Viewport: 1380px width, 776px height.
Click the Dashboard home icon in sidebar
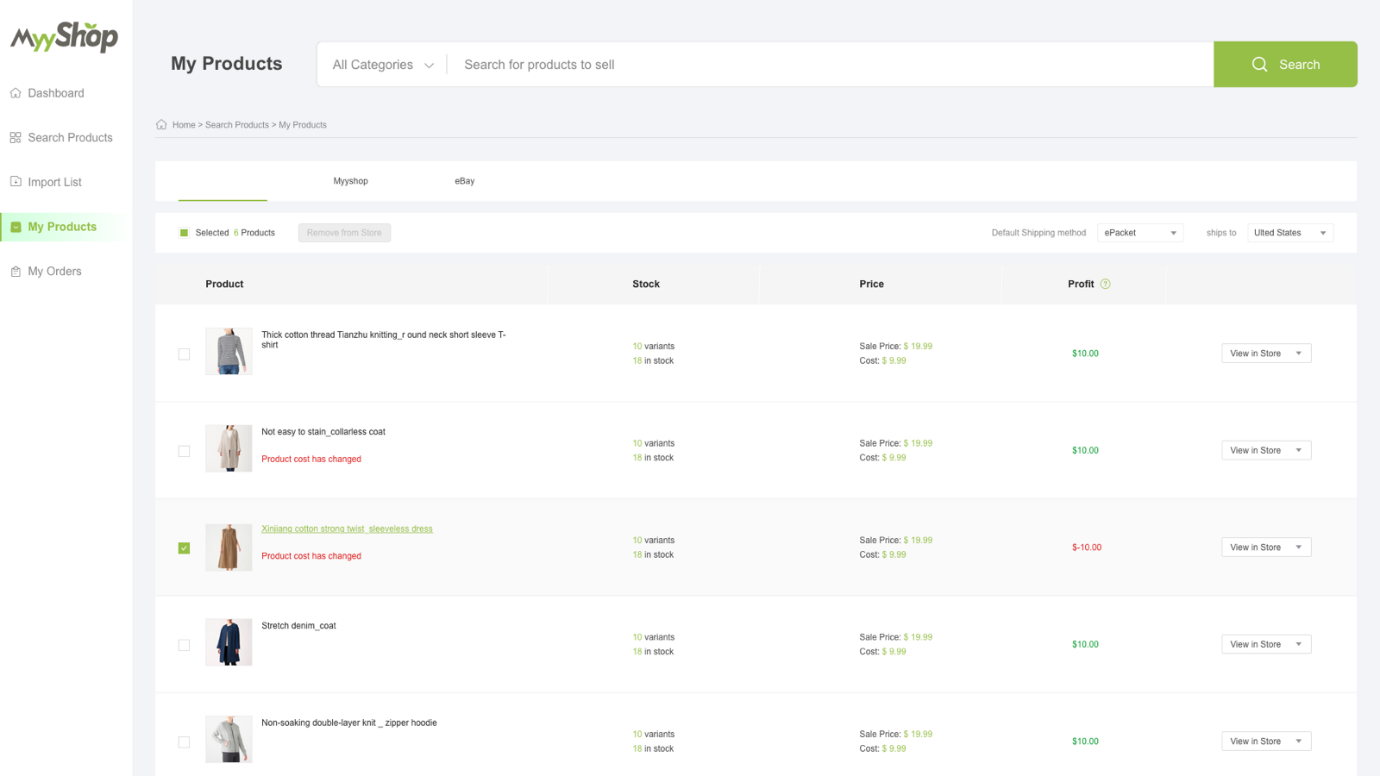[16, 93]
